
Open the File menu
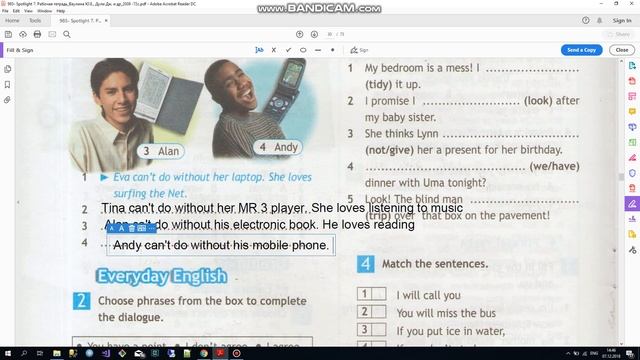pyautogui.click(x=5, y=11)
